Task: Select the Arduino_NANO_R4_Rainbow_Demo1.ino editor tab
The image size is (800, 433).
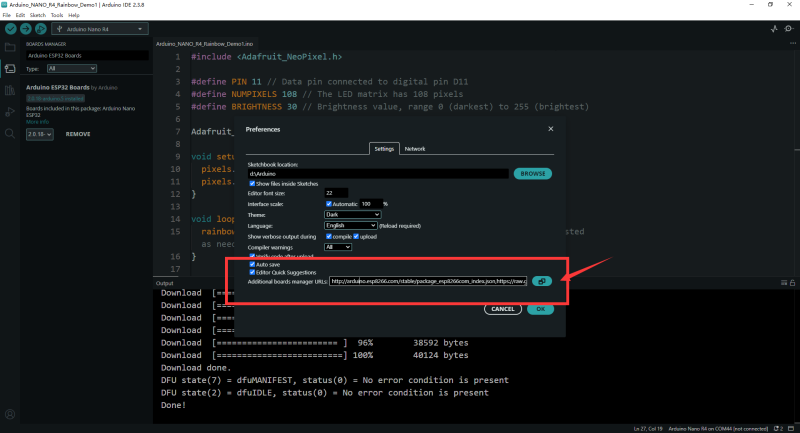Action: (205, 44)
